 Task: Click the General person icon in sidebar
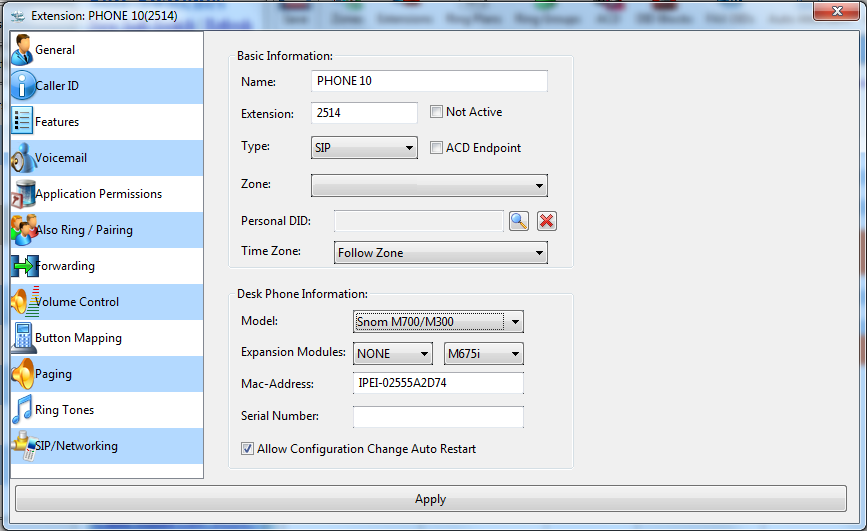pos(22,50)
